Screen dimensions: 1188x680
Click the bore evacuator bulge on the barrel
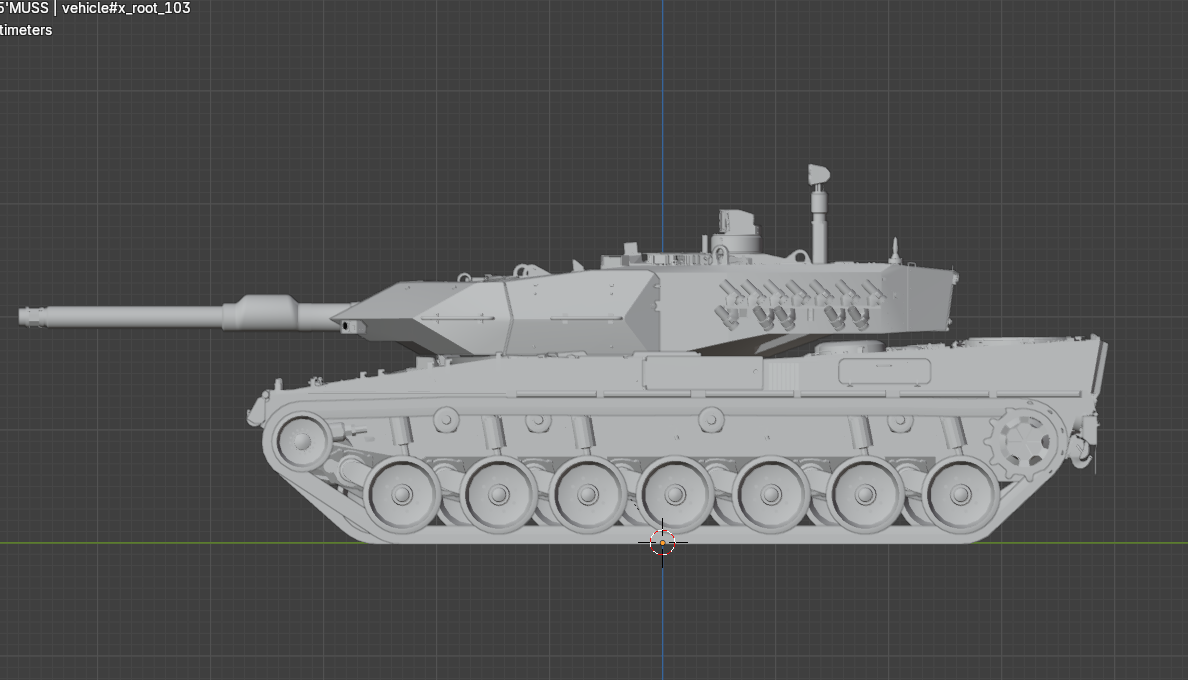(263, 312)
